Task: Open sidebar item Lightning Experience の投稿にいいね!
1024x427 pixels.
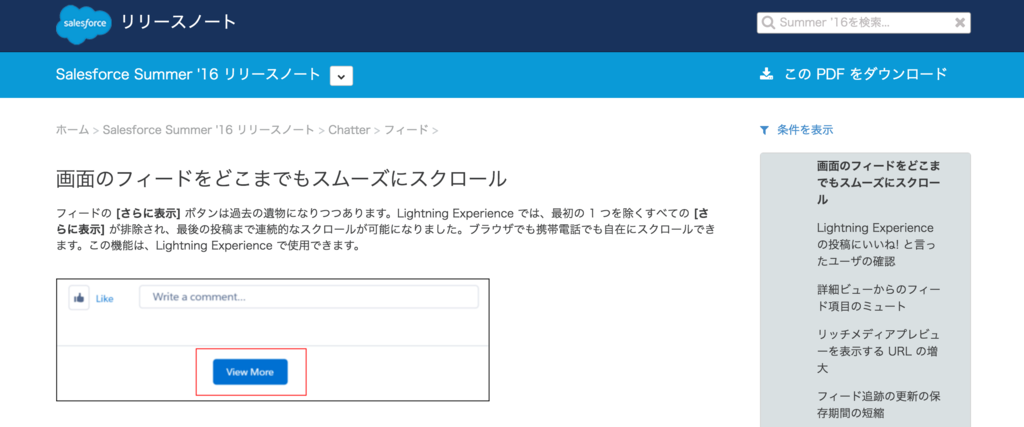Action: pyautogui.click(x=876, y=244)
